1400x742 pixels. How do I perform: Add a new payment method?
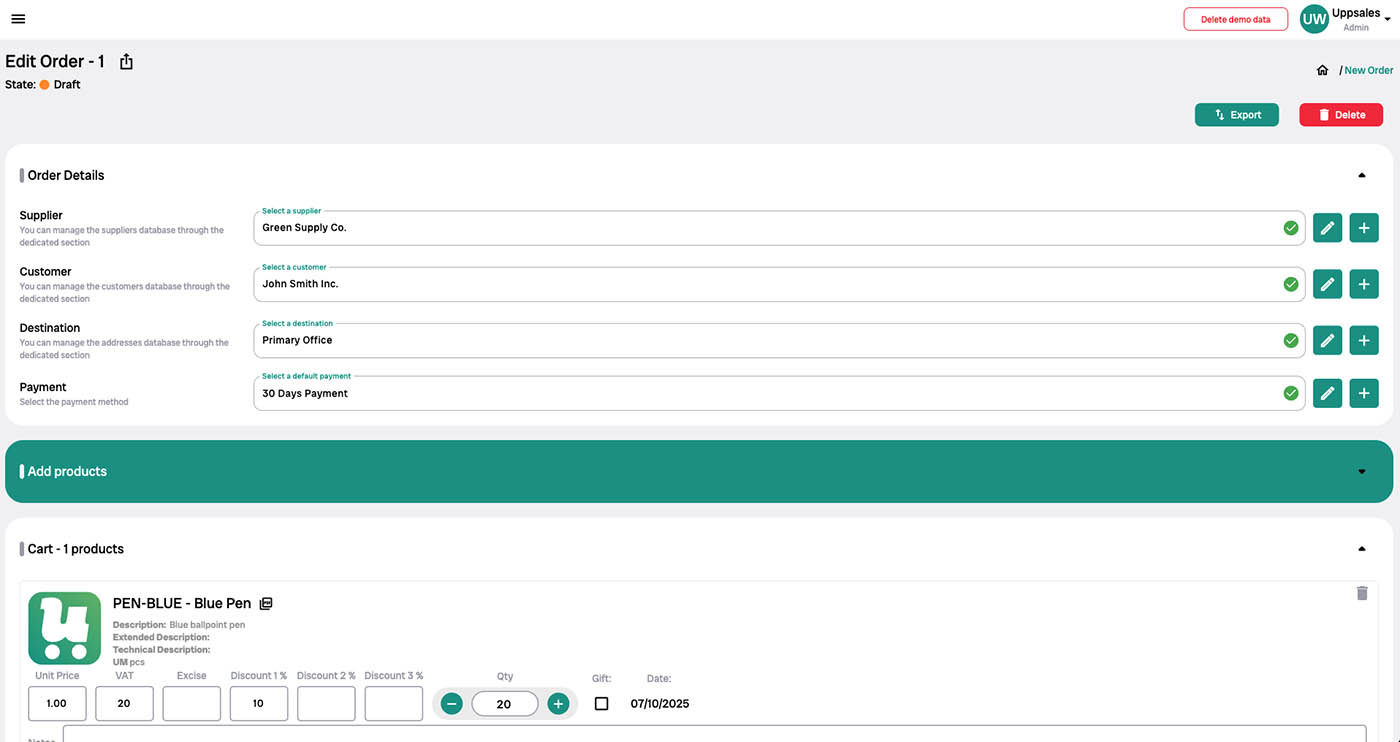pyautogui.click(x=1363, y=393)
